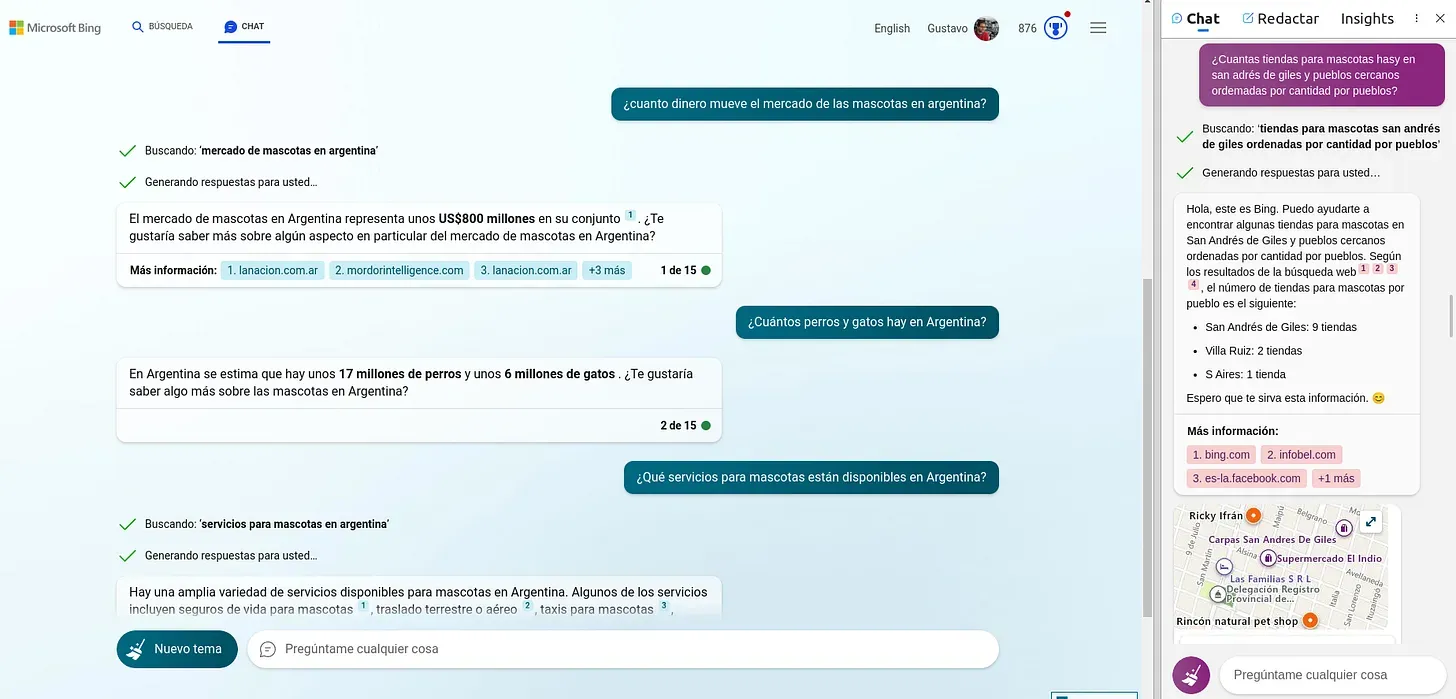
Task: Expand the '+1 más' source list in sidebar
Action: tap(1336, 477)
